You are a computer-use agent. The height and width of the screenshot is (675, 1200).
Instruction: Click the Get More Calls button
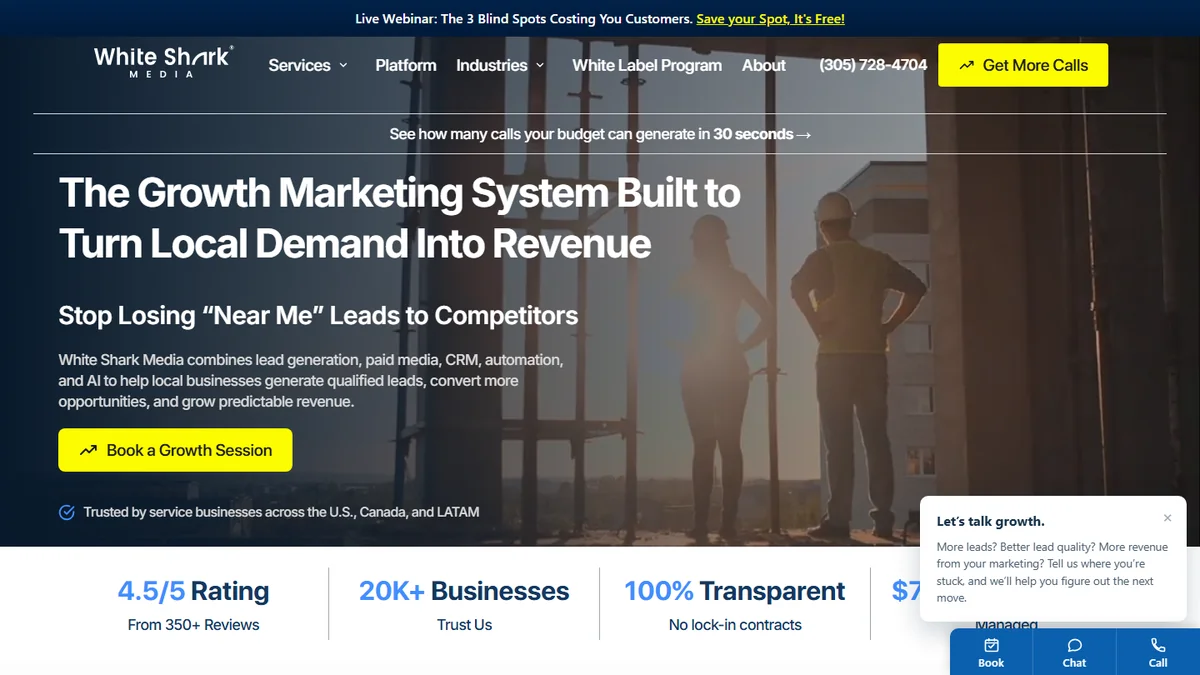tap(1023, 65)
